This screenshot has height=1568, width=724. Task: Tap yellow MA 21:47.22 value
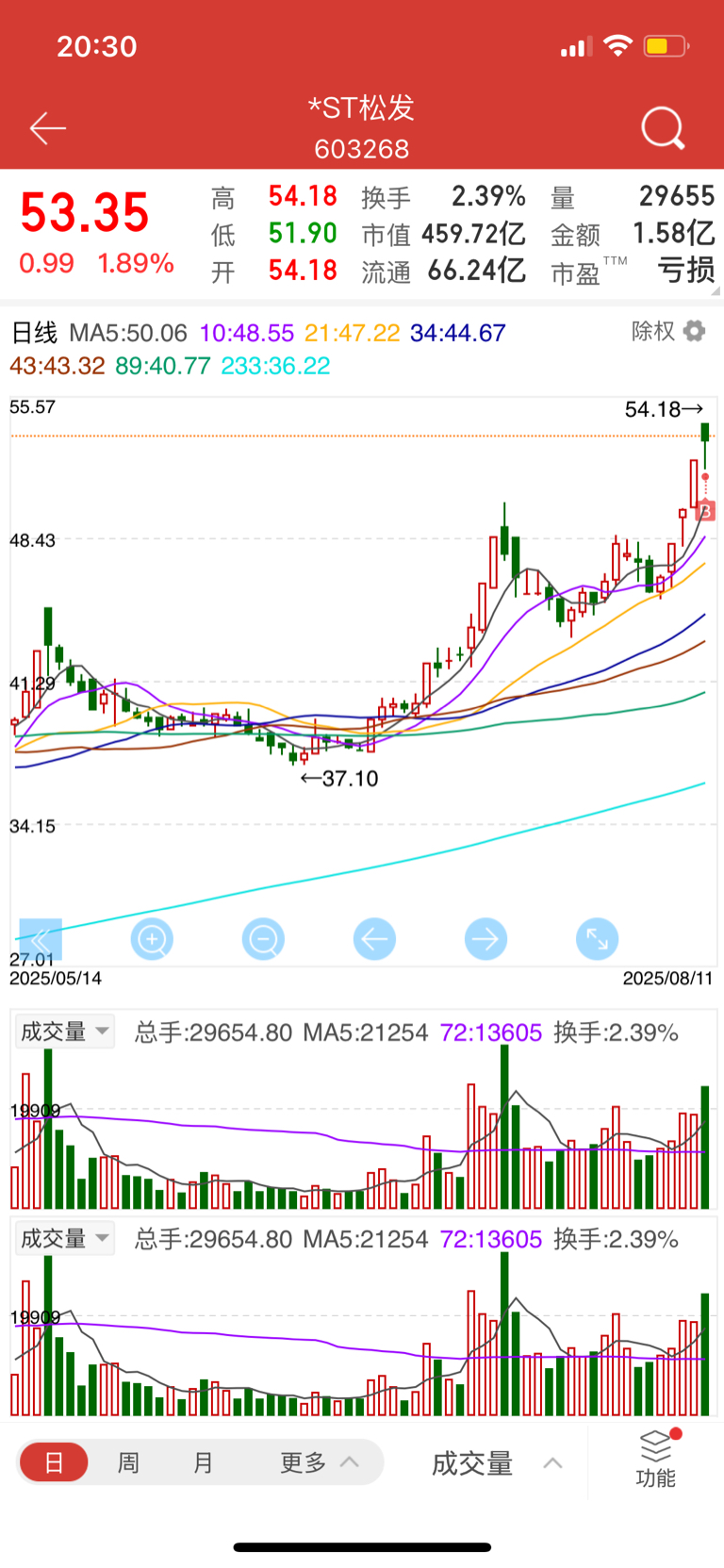click(x=353, y=333)
